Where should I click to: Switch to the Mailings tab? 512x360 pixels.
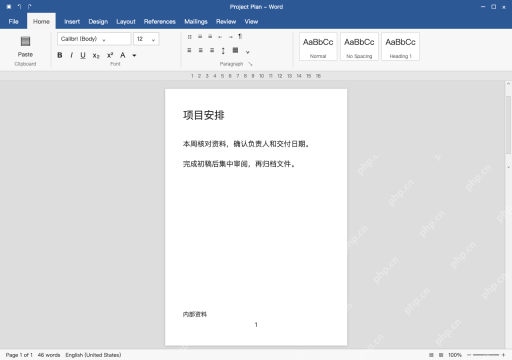(x=196, y=22)
